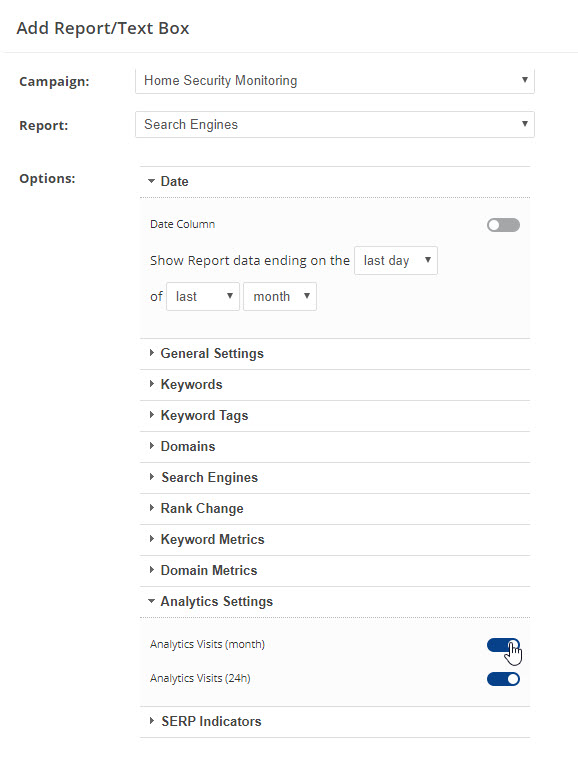Expand Keyword Tags section

[335, 416]
